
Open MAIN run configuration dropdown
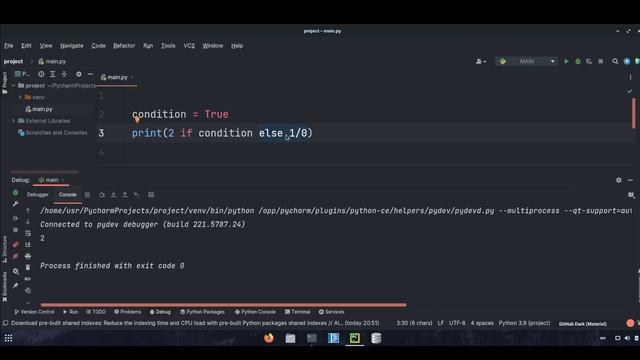(526, 61)
